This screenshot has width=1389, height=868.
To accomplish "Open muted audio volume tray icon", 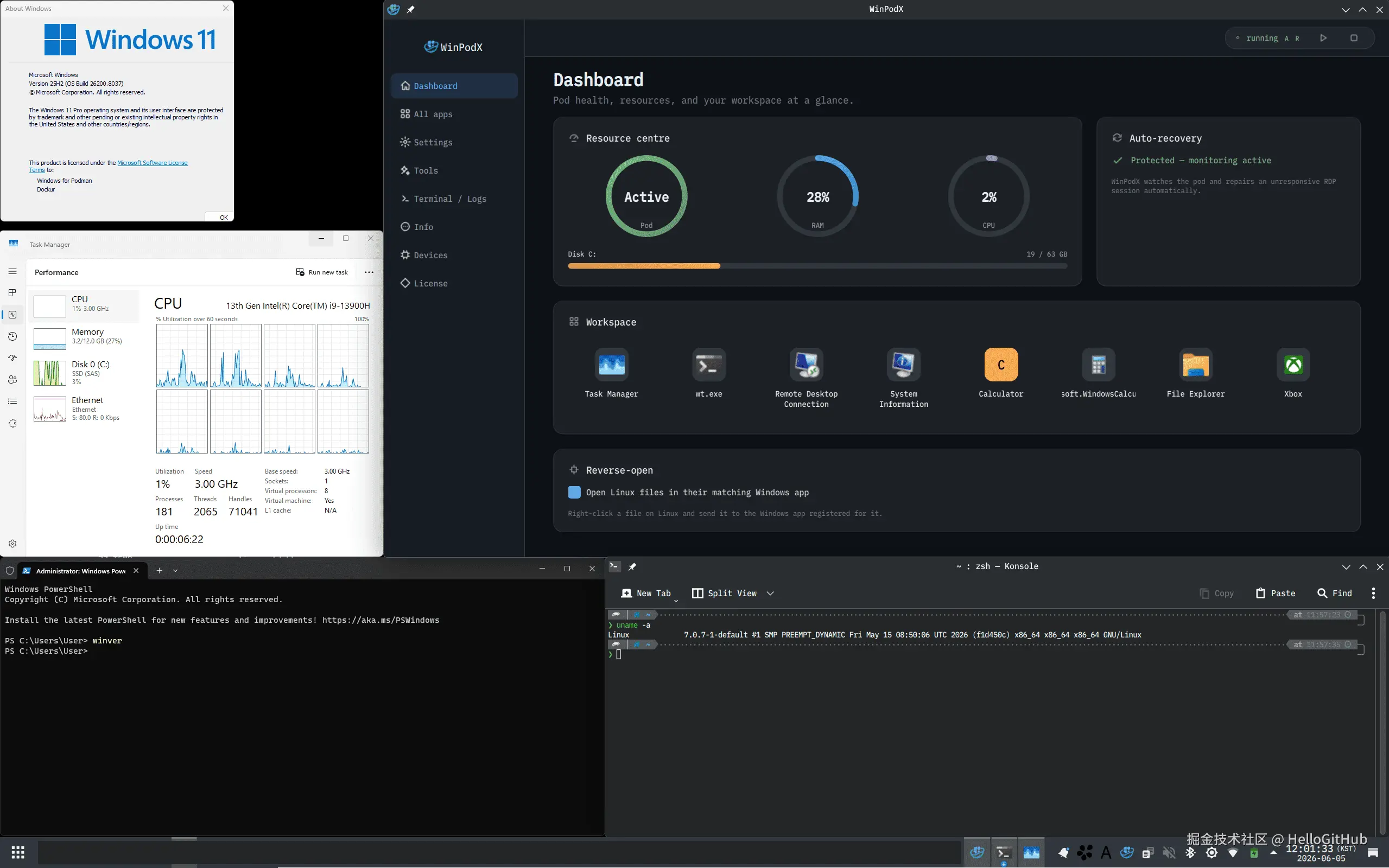I will coord(1169,853).
